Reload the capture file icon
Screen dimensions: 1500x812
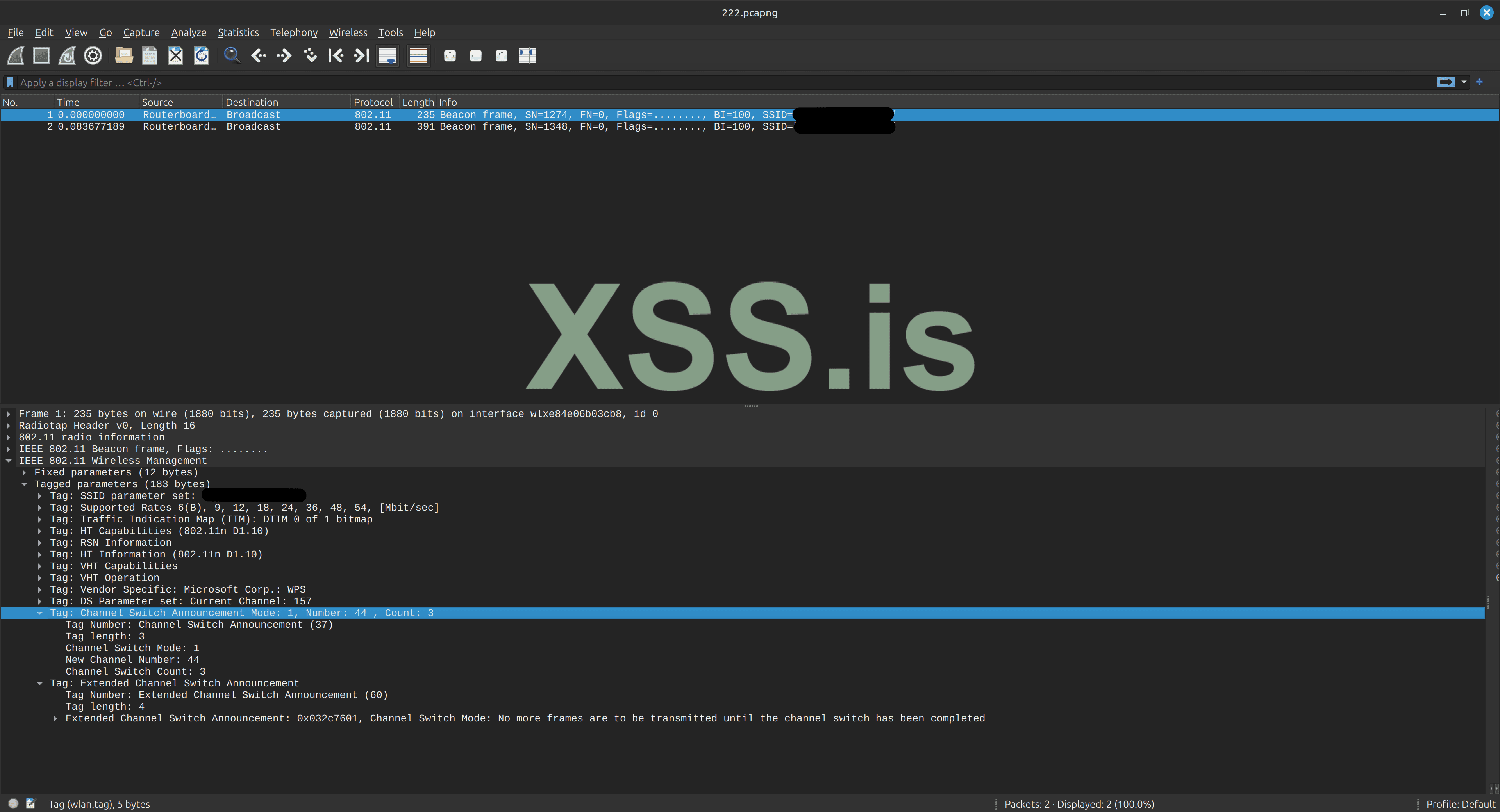[x=202, y=56]
